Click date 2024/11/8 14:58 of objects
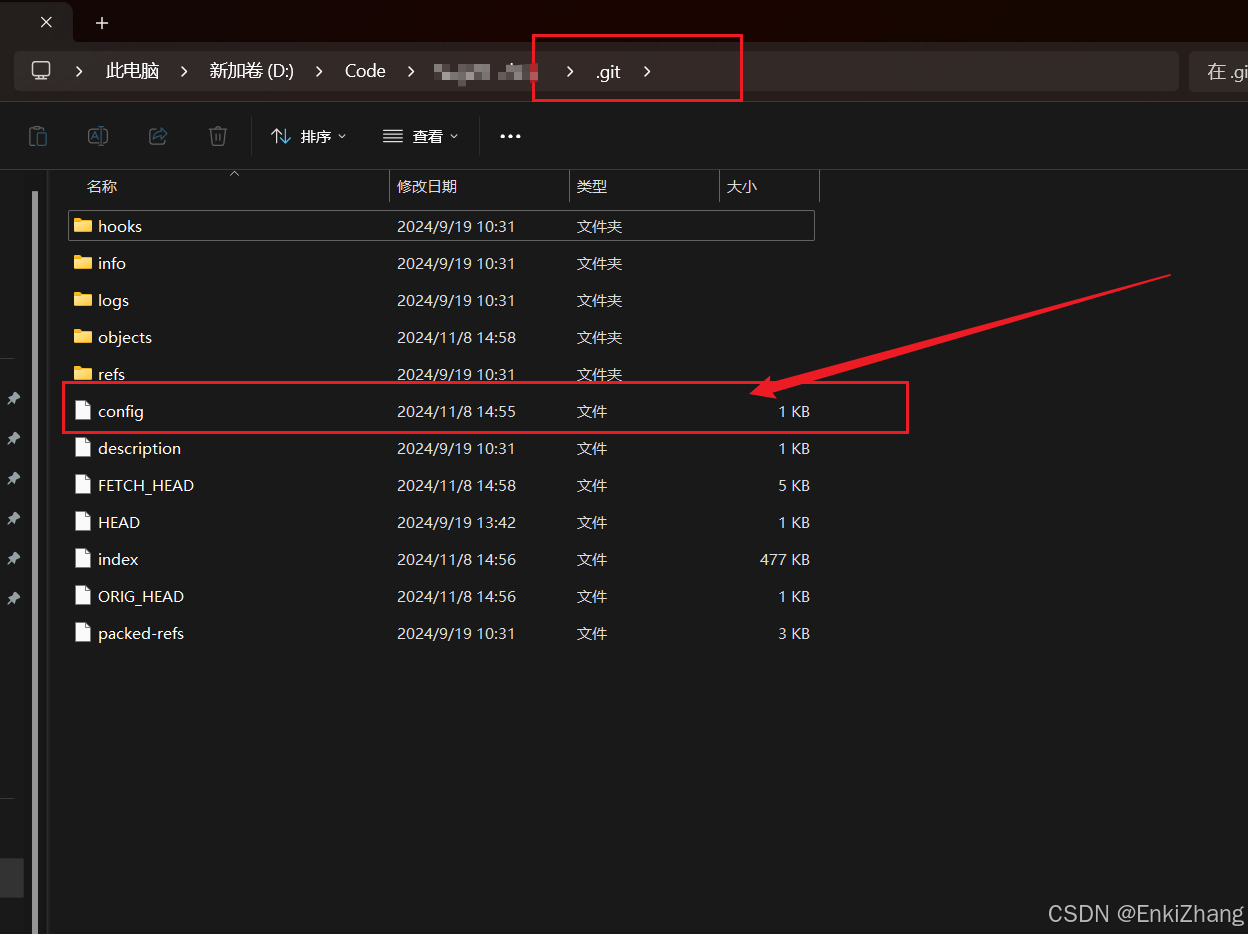1248x934 pixels. click(456, 337)
